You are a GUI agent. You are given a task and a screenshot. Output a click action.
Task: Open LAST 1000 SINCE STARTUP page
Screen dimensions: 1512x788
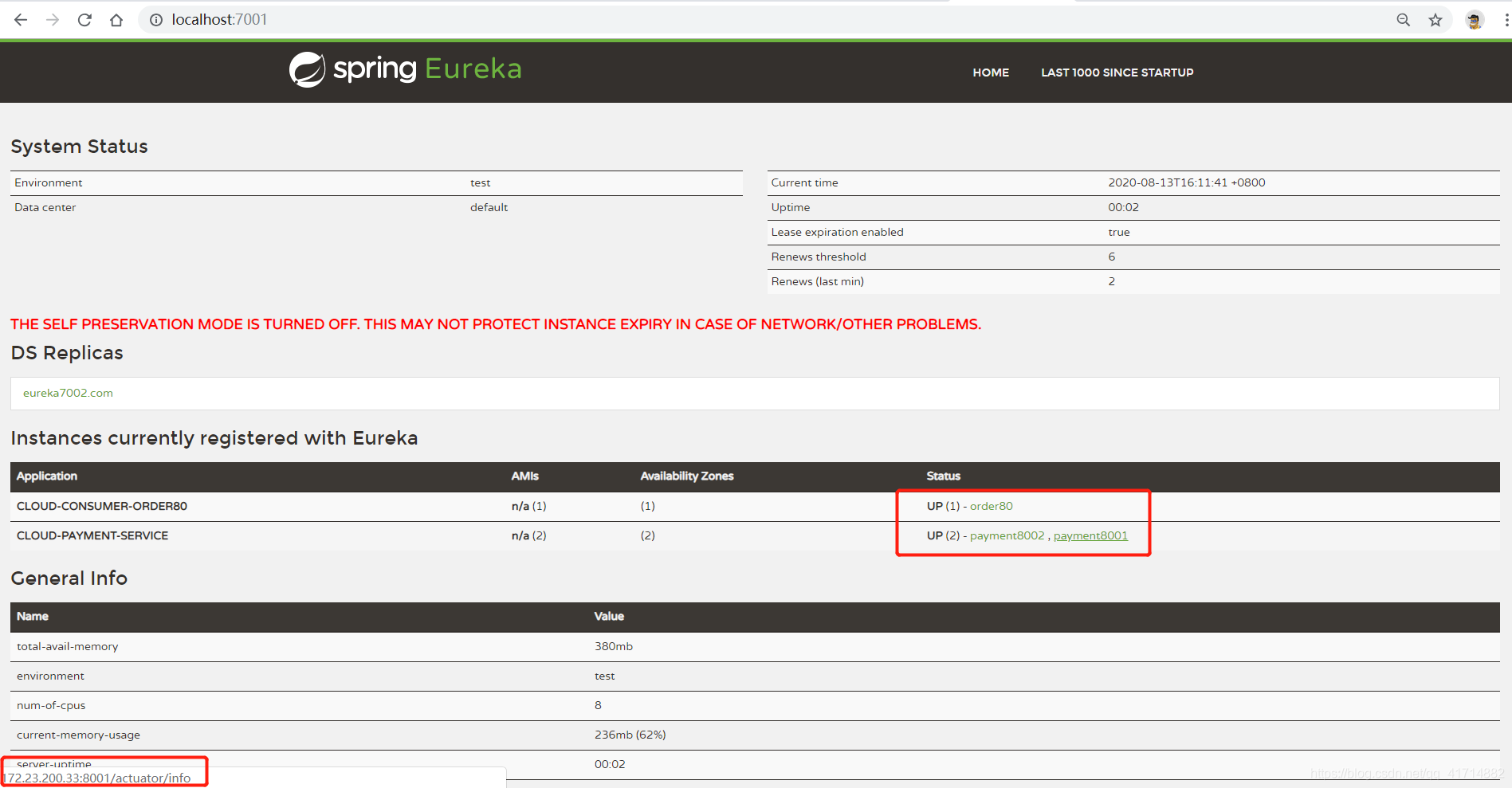coord(1117,73)
